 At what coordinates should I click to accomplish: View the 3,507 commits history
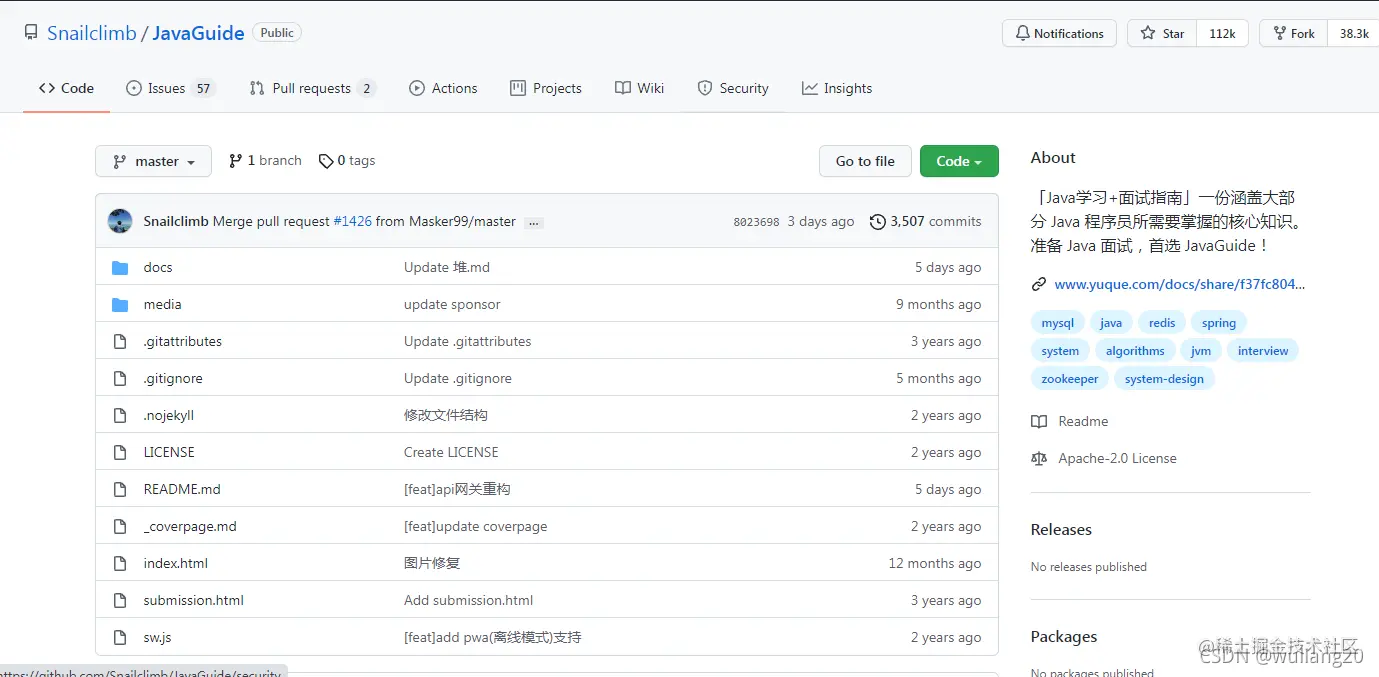925,221
